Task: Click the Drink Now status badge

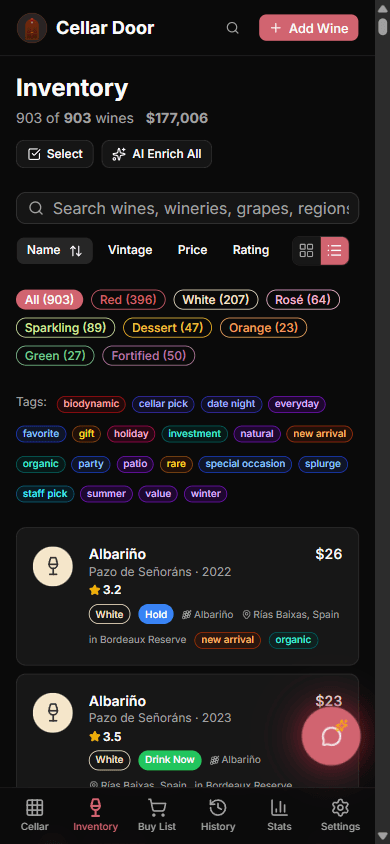Action: 170,760
